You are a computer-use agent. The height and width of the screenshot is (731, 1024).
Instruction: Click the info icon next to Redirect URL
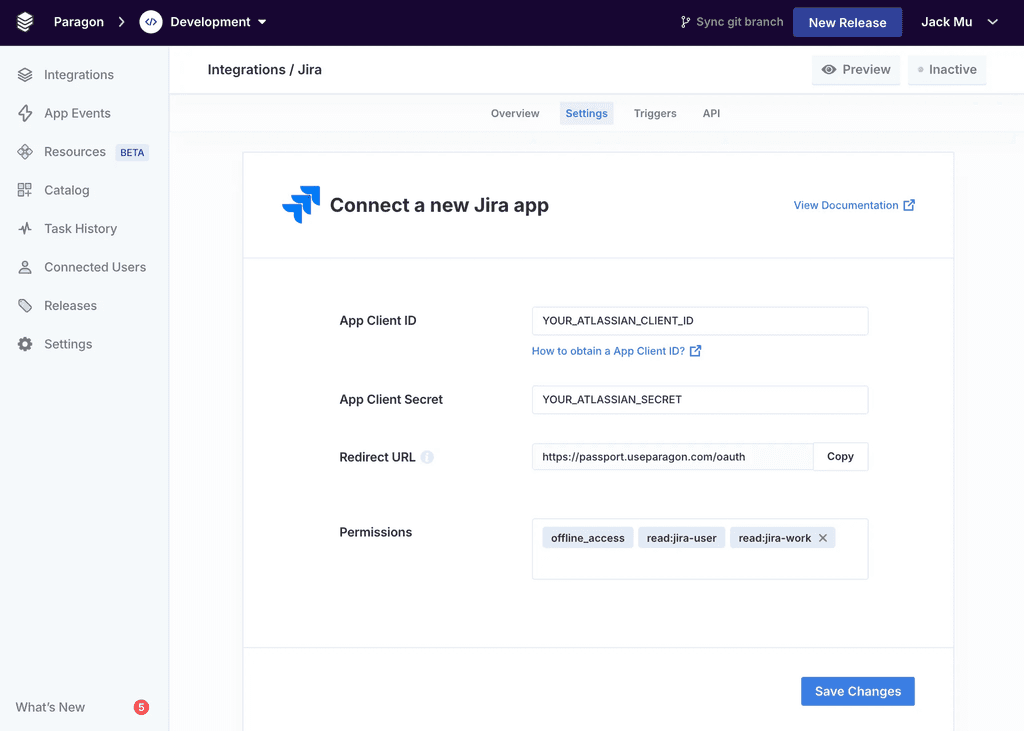(427, 456)
